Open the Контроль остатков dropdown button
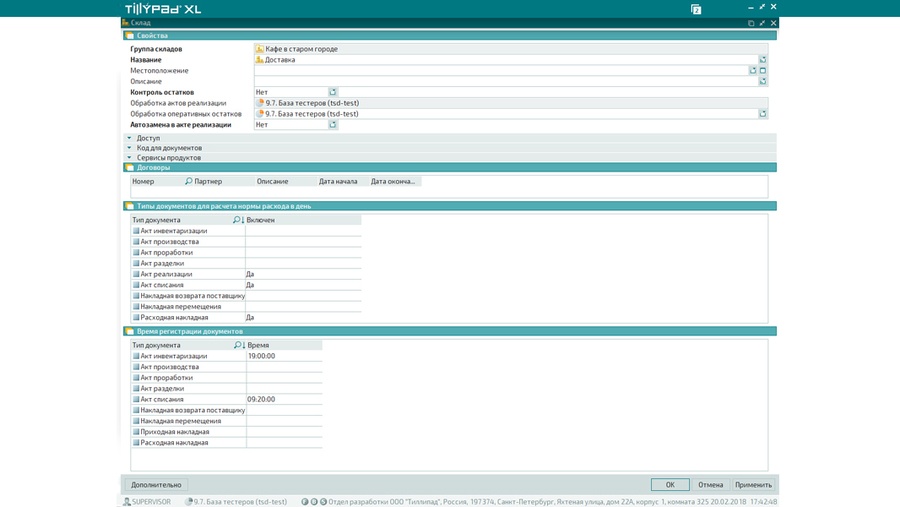This screenshot has width=900, height=507. [332, 92]
